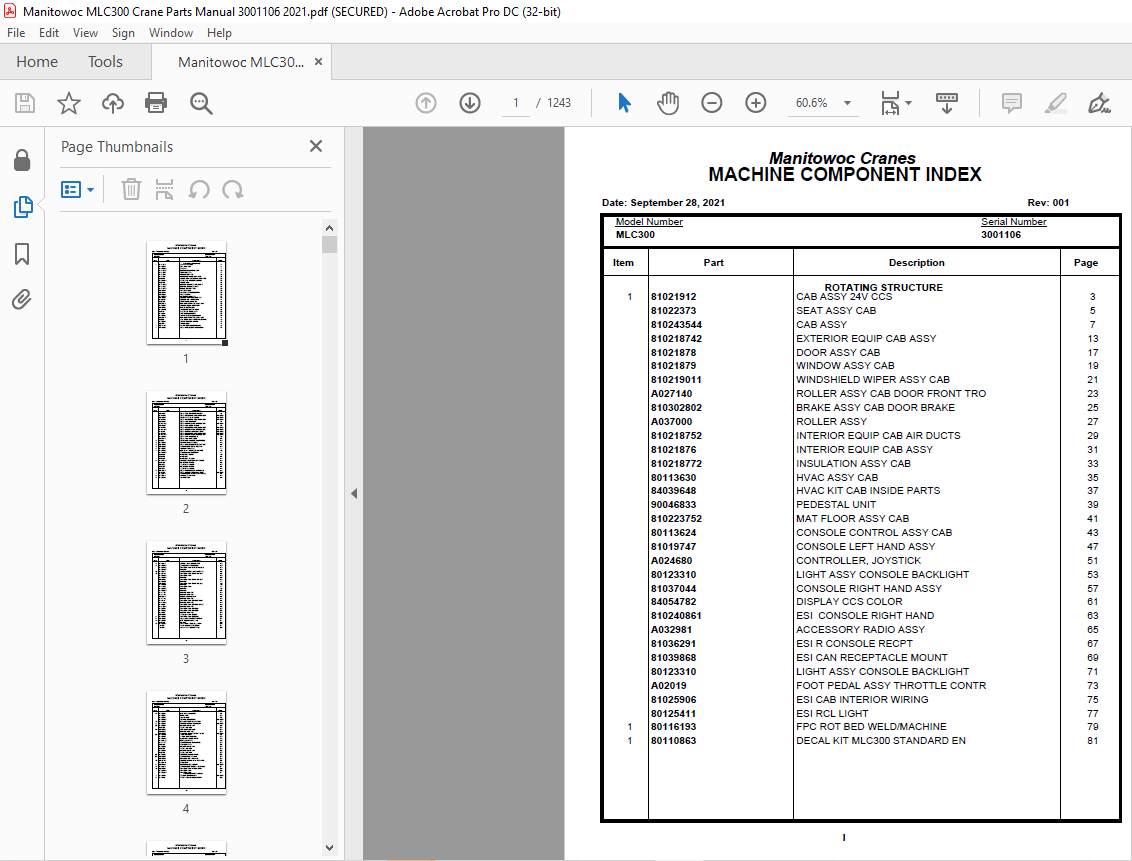Click the print pages icon in thumbnails panel
Viewport: 1132px width, 861px height.
point(165,190)
